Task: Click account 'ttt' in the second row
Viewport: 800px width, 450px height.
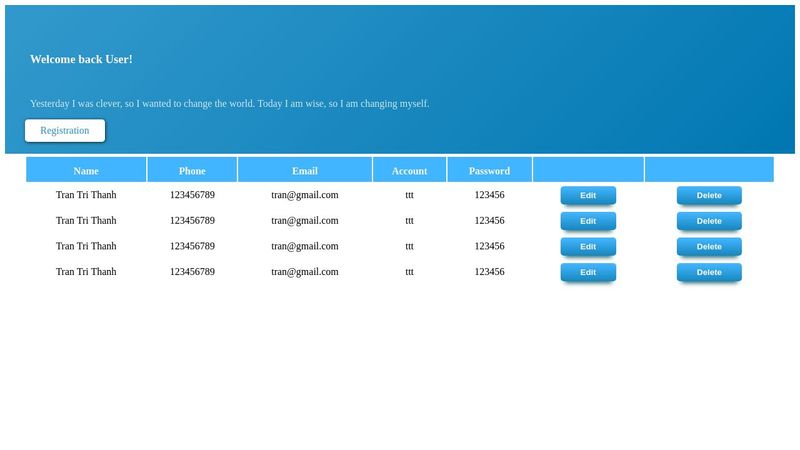Action: [x=410, y=220]
